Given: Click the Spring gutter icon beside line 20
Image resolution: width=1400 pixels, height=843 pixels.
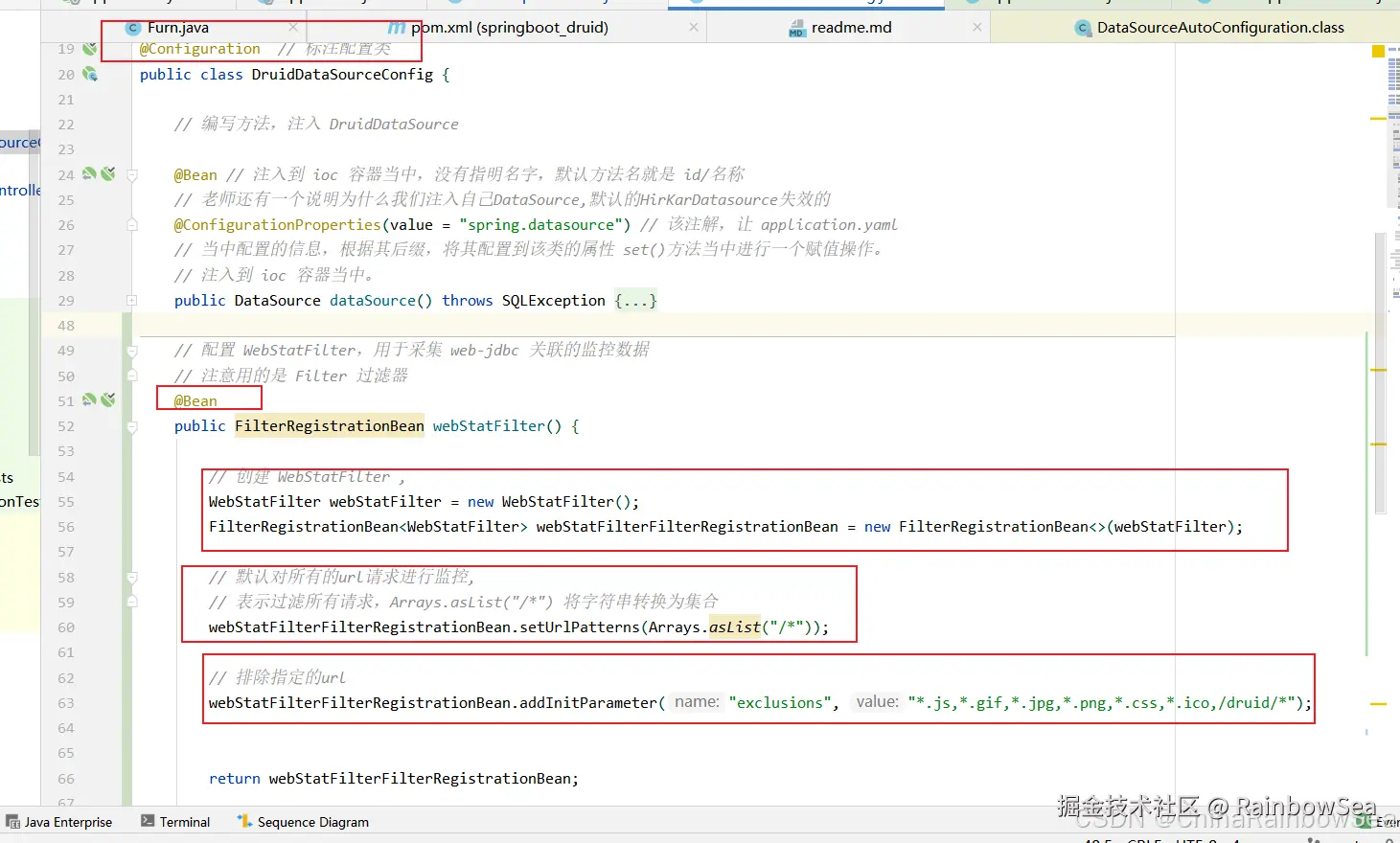Looking at the screenshot, I should point(90,74).
